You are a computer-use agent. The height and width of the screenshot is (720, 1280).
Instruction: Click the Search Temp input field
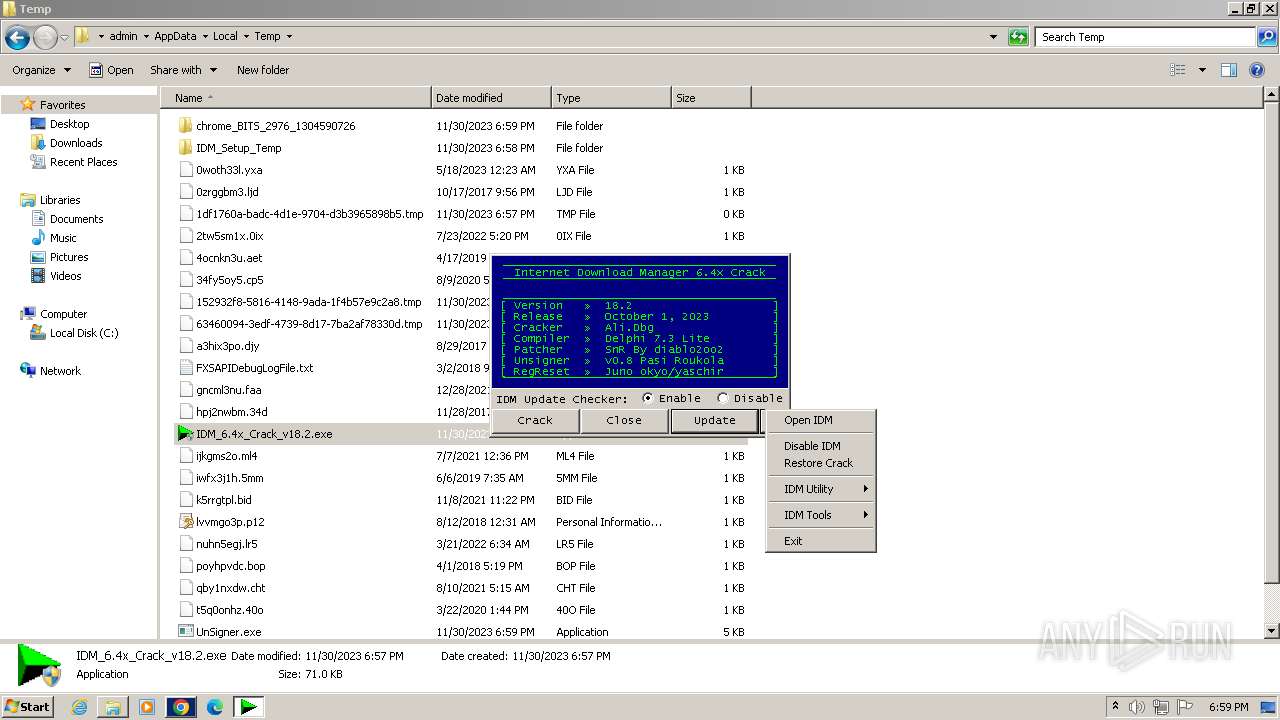click(1143, 37)
